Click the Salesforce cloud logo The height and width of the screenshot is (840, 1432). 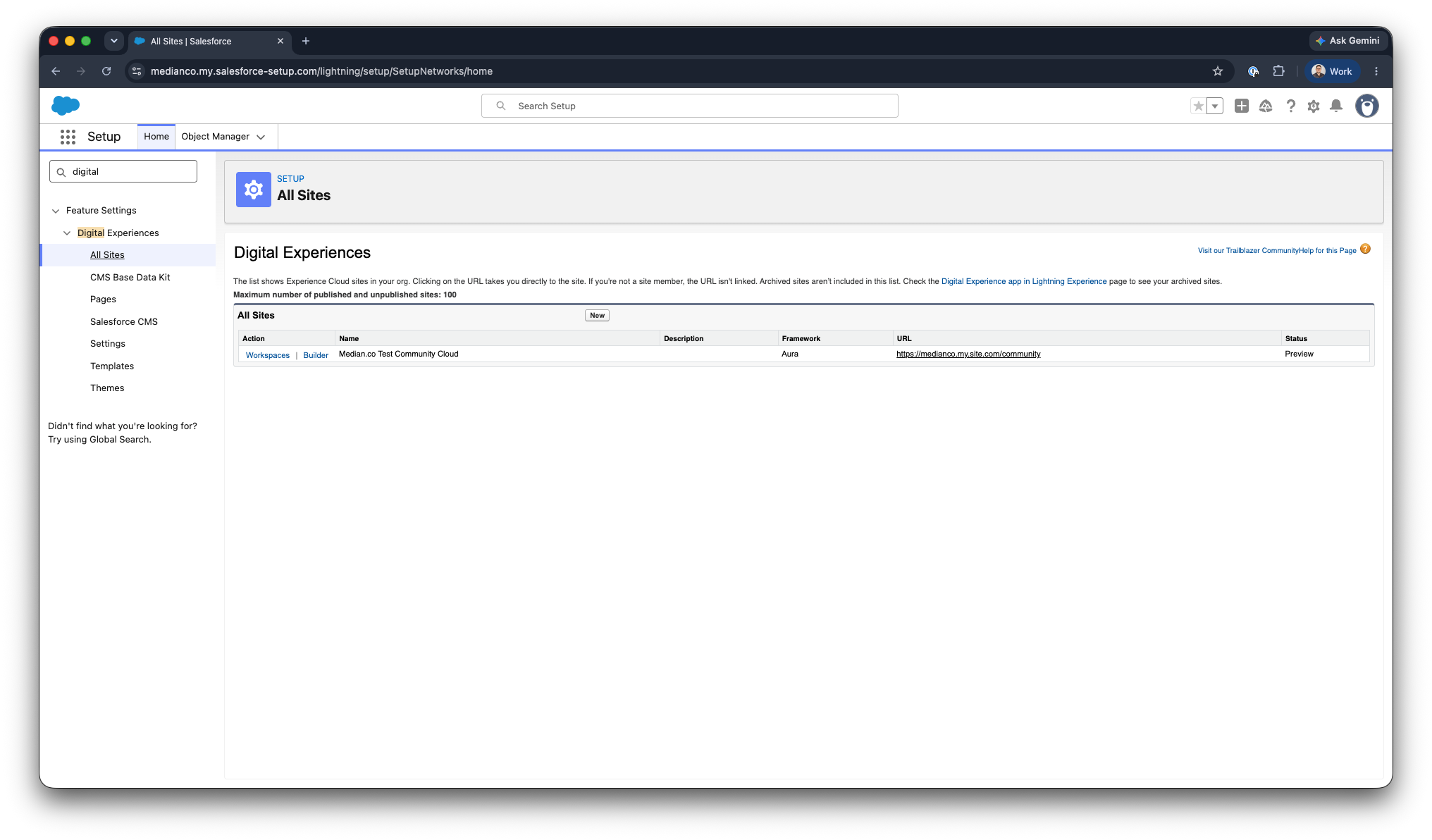coord(66,106)
